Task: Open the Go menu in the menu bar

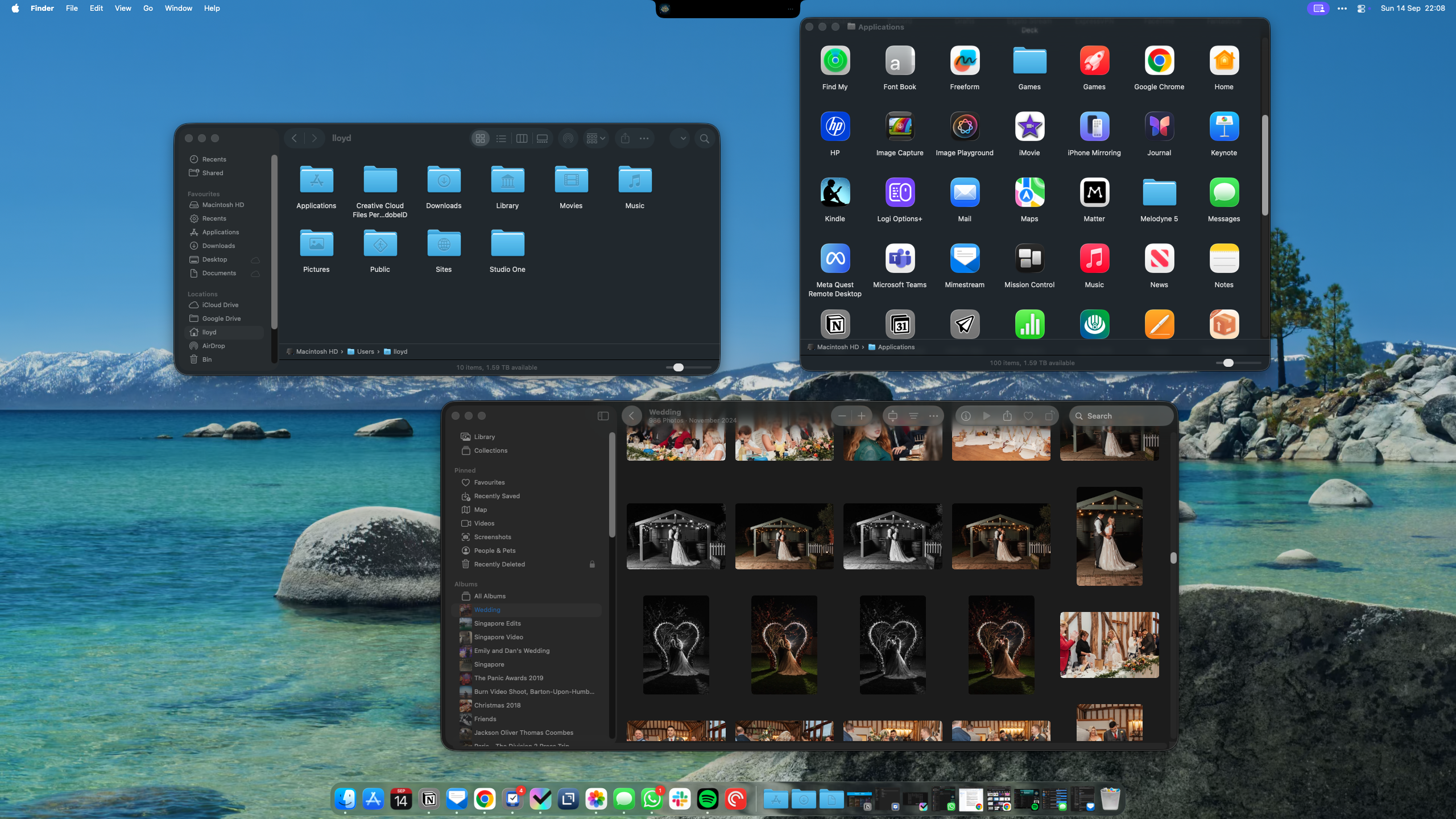Action: pos(147,8)
